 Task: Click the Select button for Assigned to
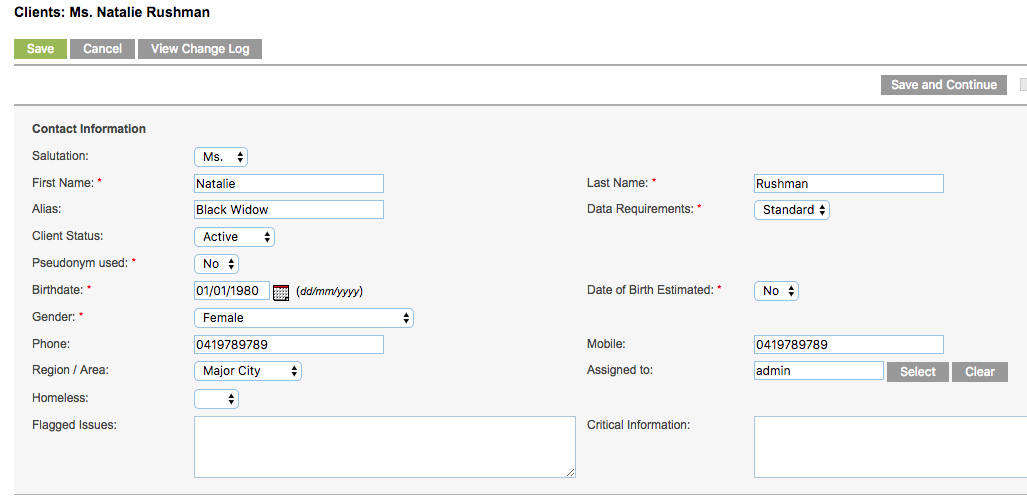point(918,372)
